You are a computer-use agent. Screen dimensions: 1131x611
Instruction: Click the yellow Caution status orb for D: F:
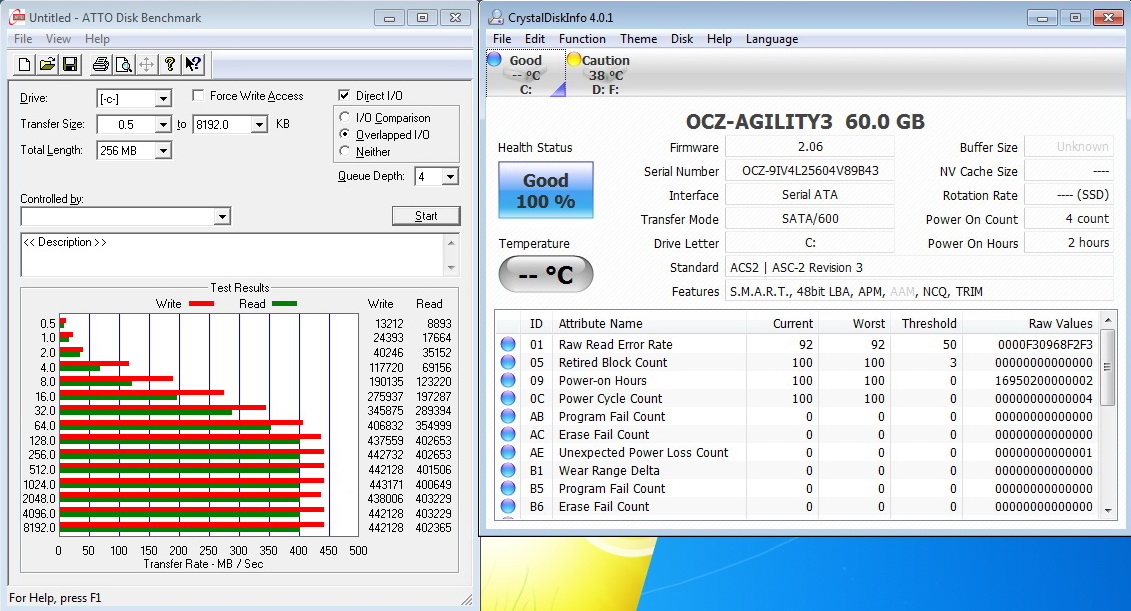(x=574, y=59)
